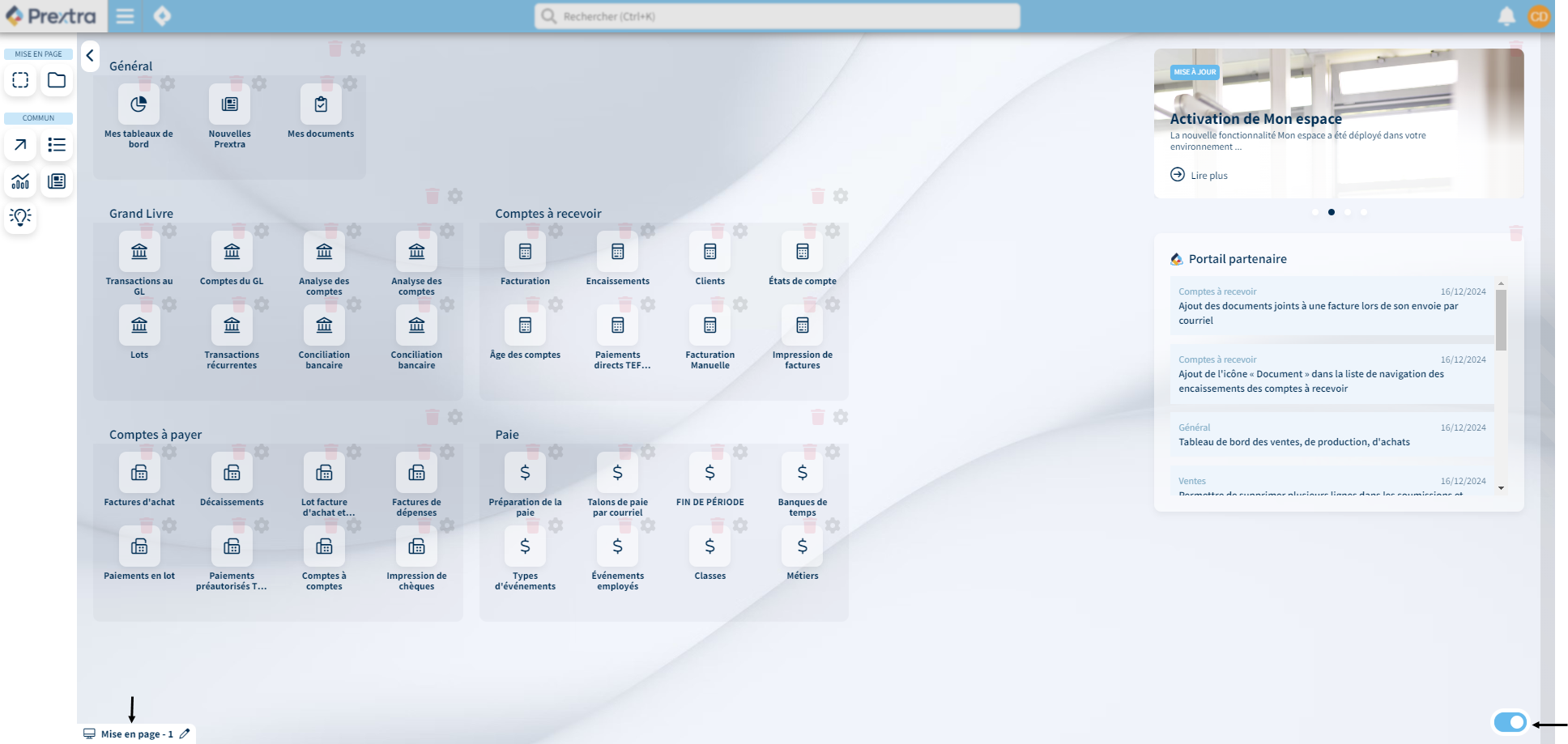
Task: Click the Portail partenaire scroll-down arrow
Action: tap(1501, 488)
